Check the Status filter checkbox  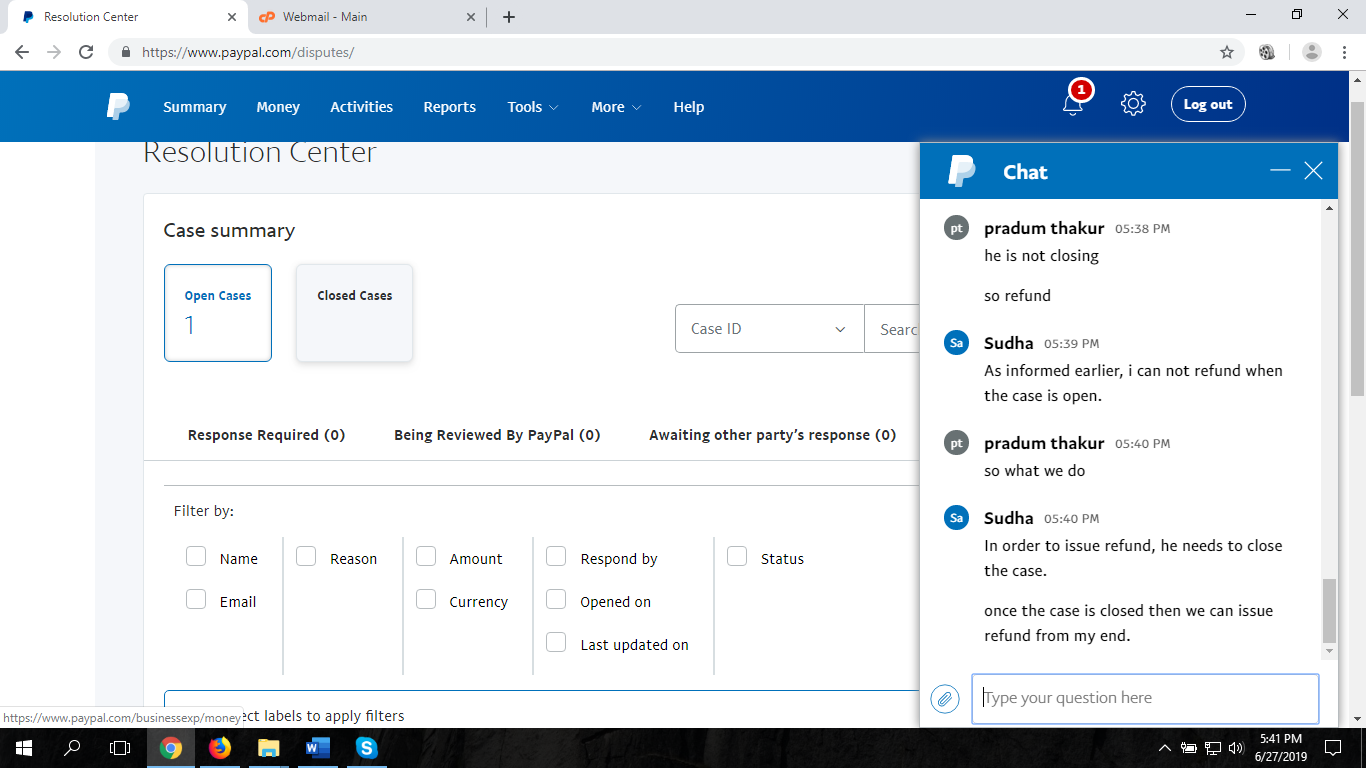pyautogui.click(x=737, y=557)
